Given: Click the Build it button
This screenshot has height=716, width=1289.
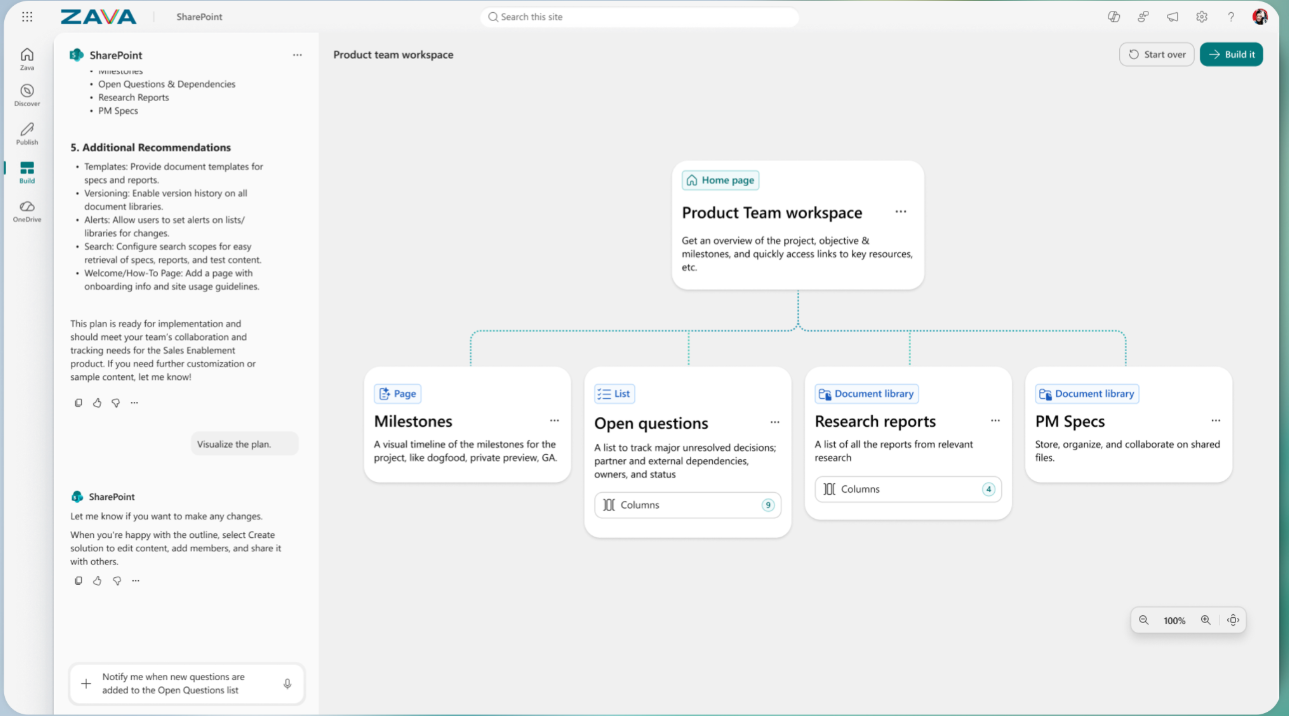Looking at the screenshot, I should pyautogui.click(x=1231, y=55).
